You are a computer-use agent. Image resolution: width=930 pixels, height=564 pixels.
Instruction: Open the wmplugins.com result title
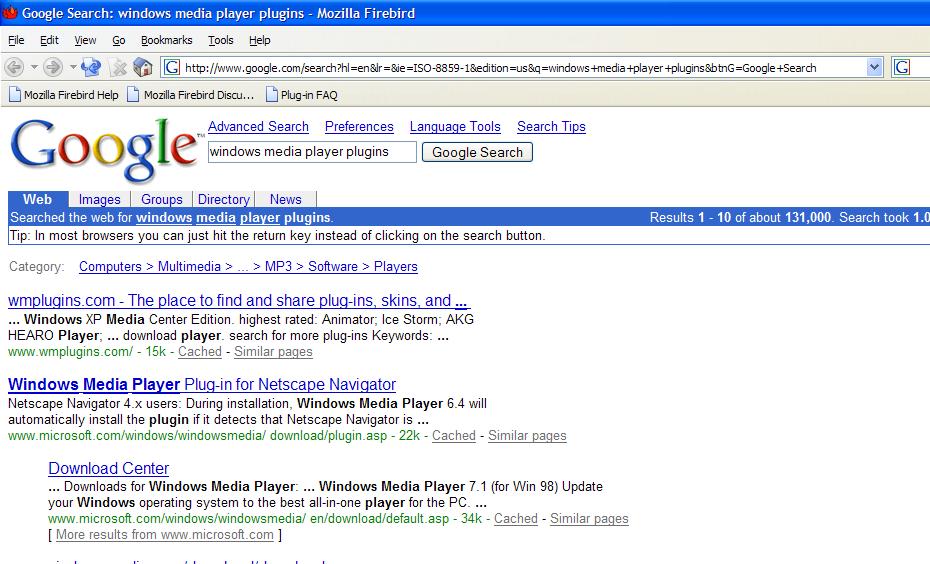click(239, 301)
